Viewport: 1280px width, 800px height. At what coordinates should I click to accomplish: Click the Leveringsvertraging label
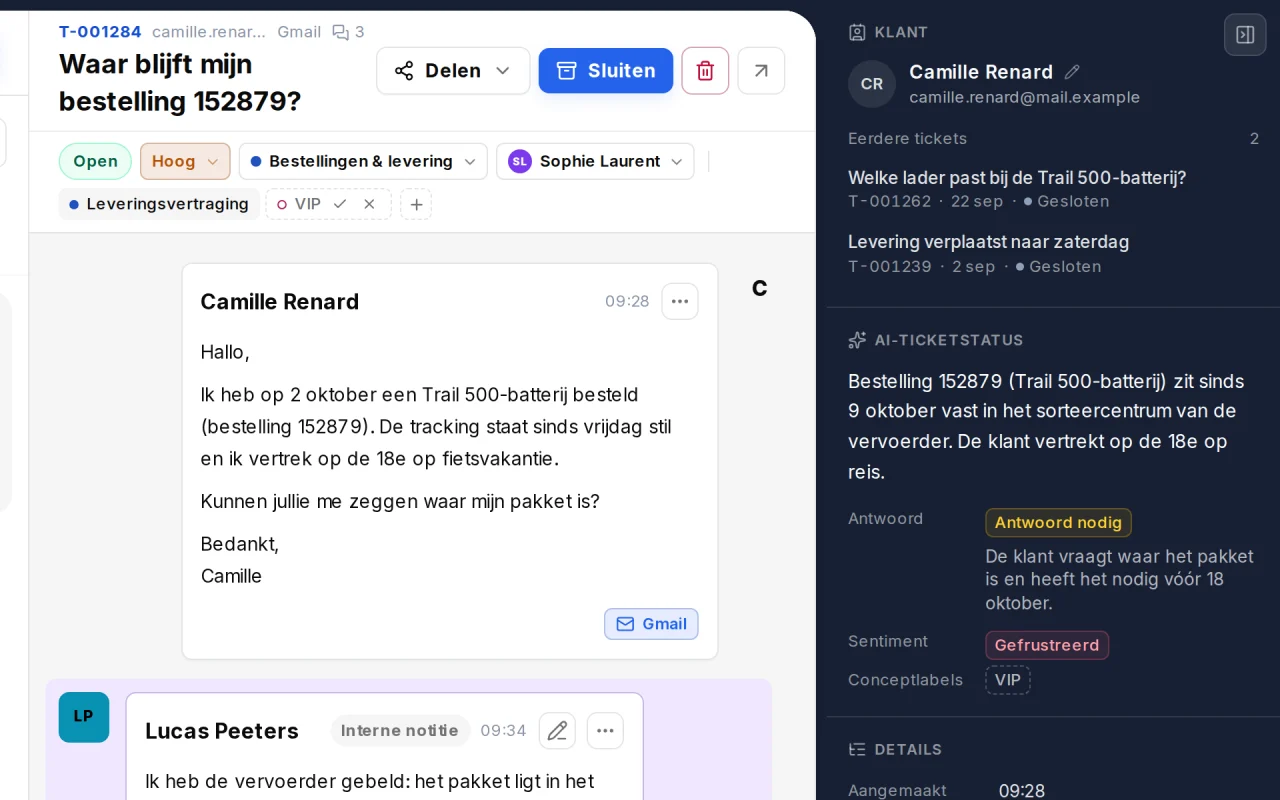point(159,204)
